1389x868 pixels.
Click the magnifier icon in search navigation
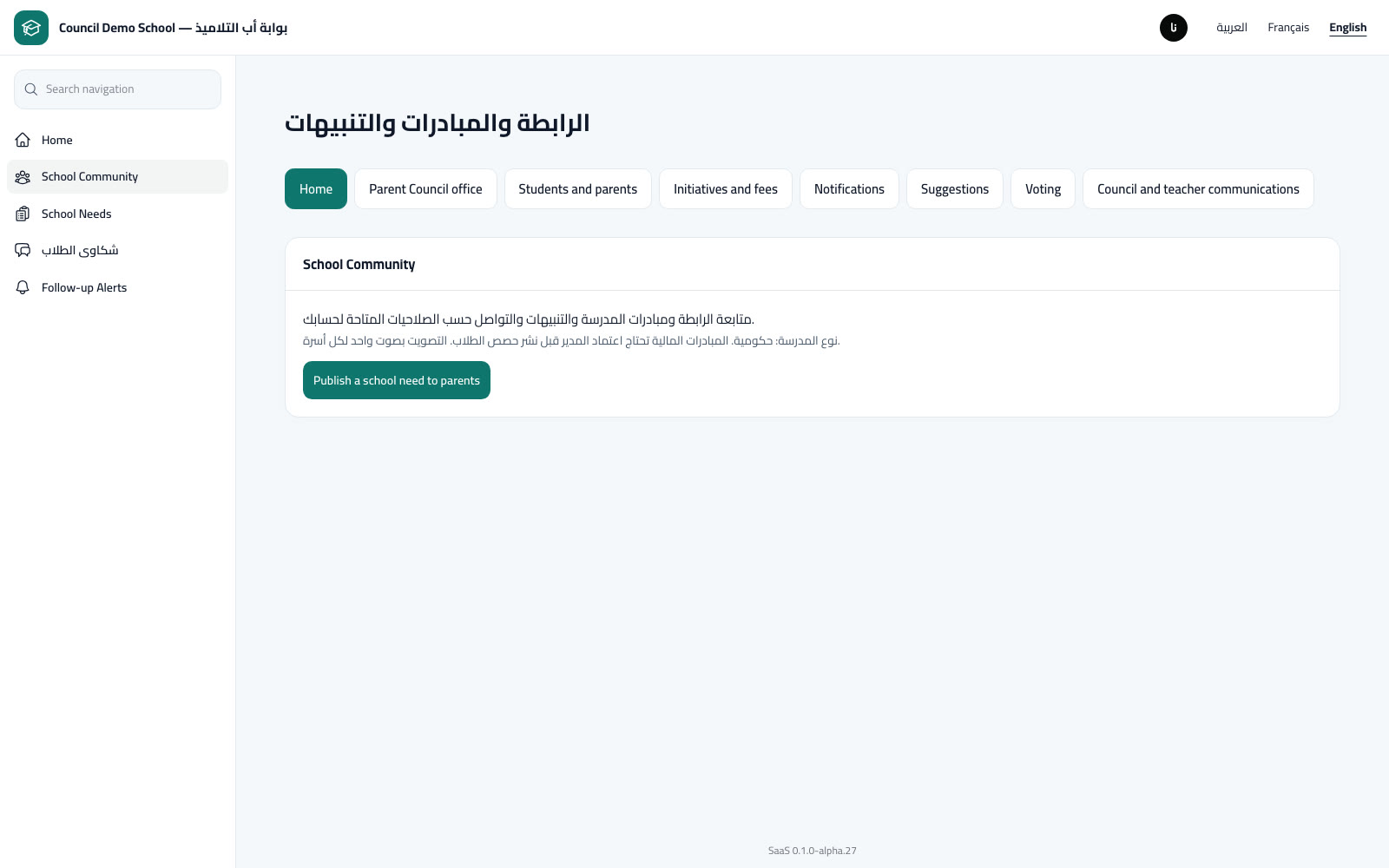tap(31, 89)
